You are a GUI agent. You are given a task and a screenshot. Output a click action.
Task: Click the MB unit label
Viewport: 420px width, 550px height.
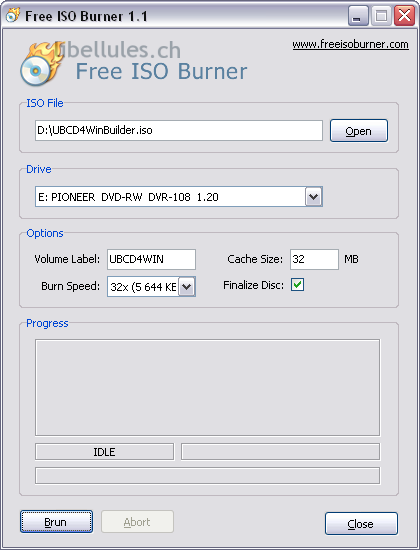point(351,259)
